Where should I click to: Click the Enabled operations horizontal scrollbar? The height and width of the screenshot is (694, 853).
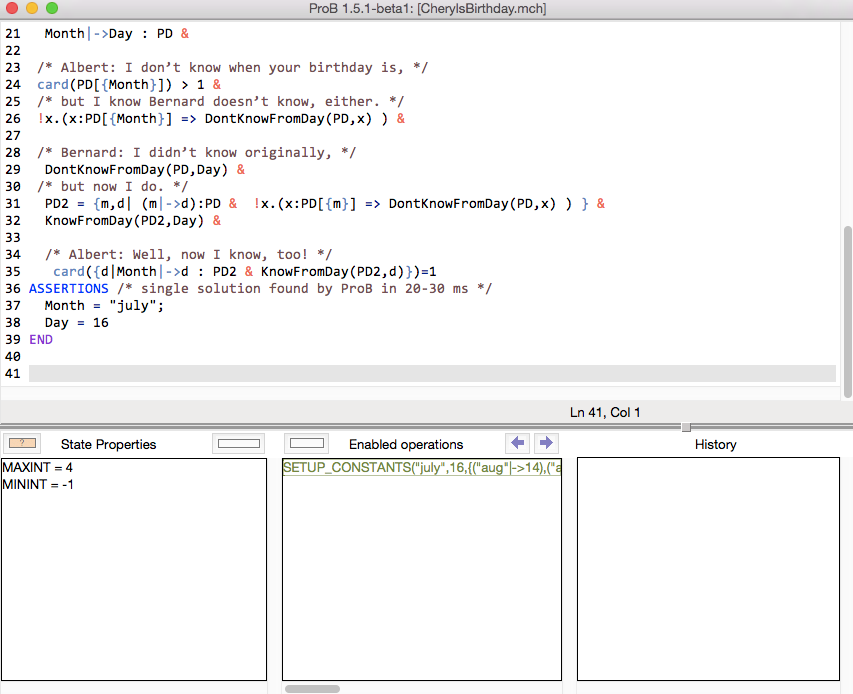click(312, 688)
